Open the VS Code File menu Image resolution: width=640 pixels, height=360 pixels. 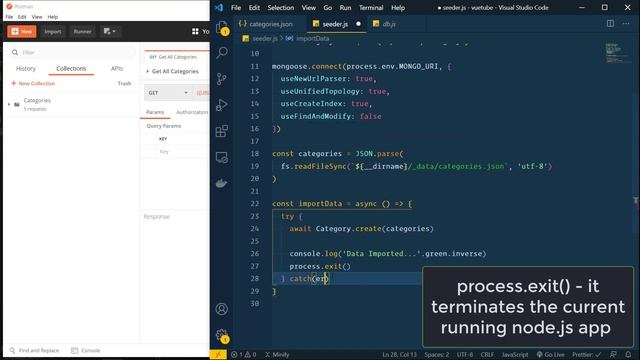click(236, 8)
